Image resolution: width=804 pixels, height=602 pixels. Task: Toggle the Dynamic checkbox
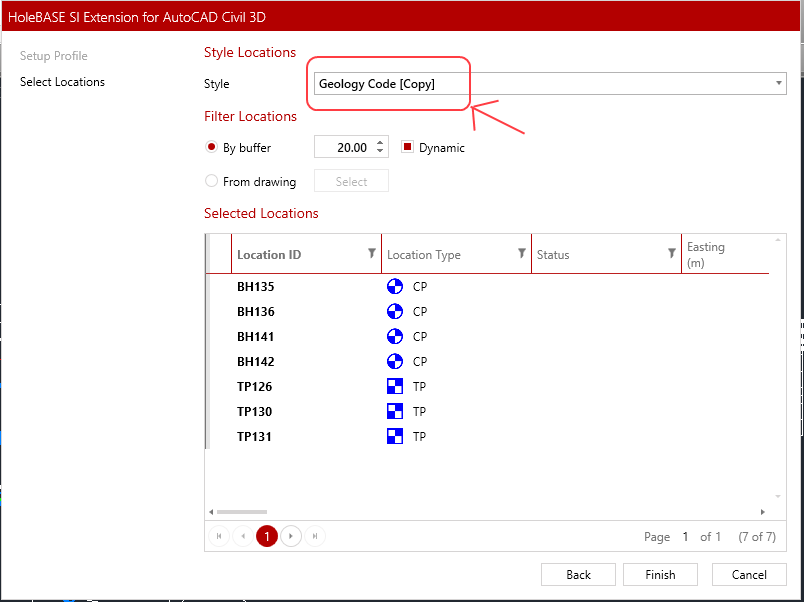pyautogui.click(x=408, y=146)
